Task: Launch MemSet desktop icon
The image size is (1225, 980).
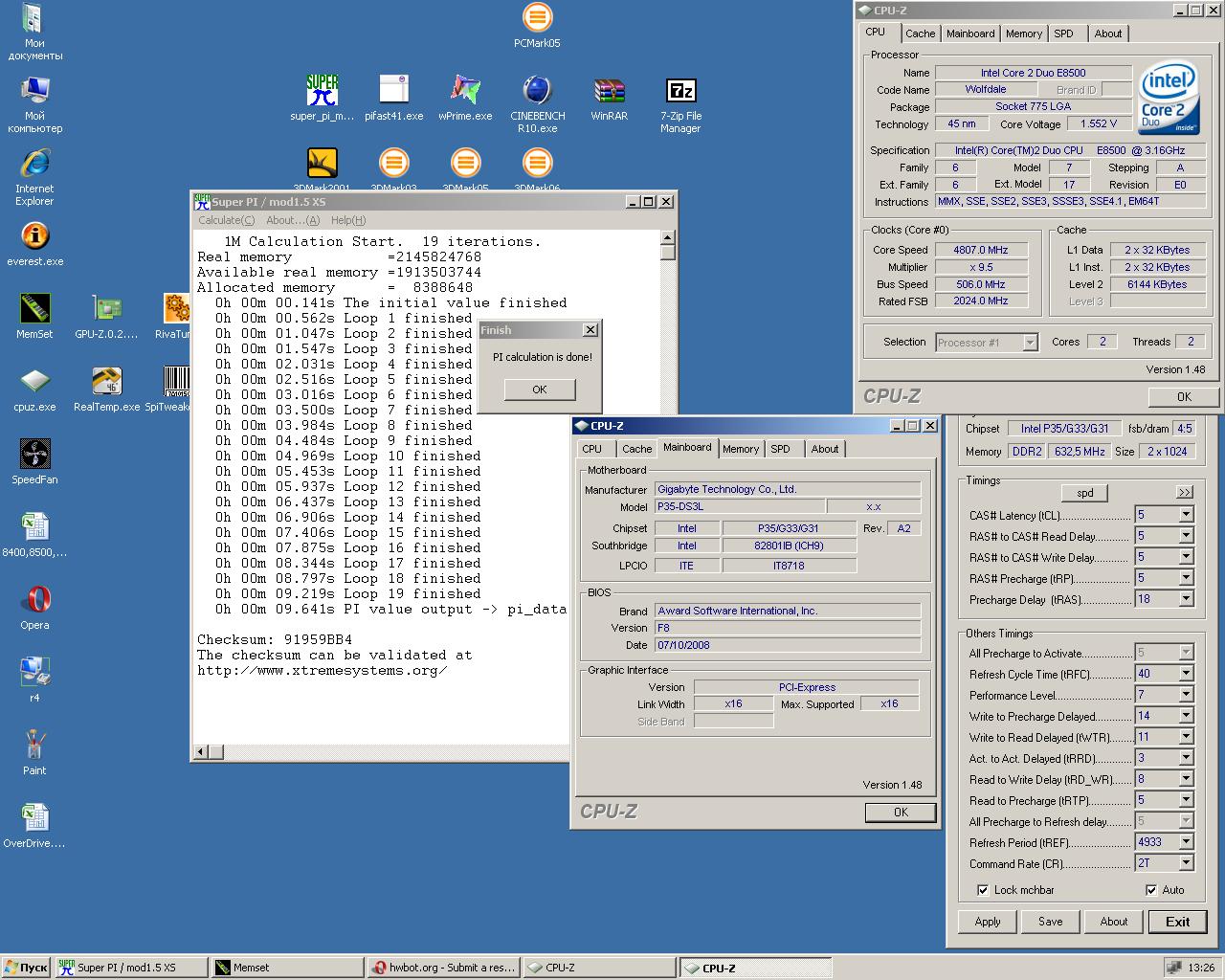Action: point(34,317)
